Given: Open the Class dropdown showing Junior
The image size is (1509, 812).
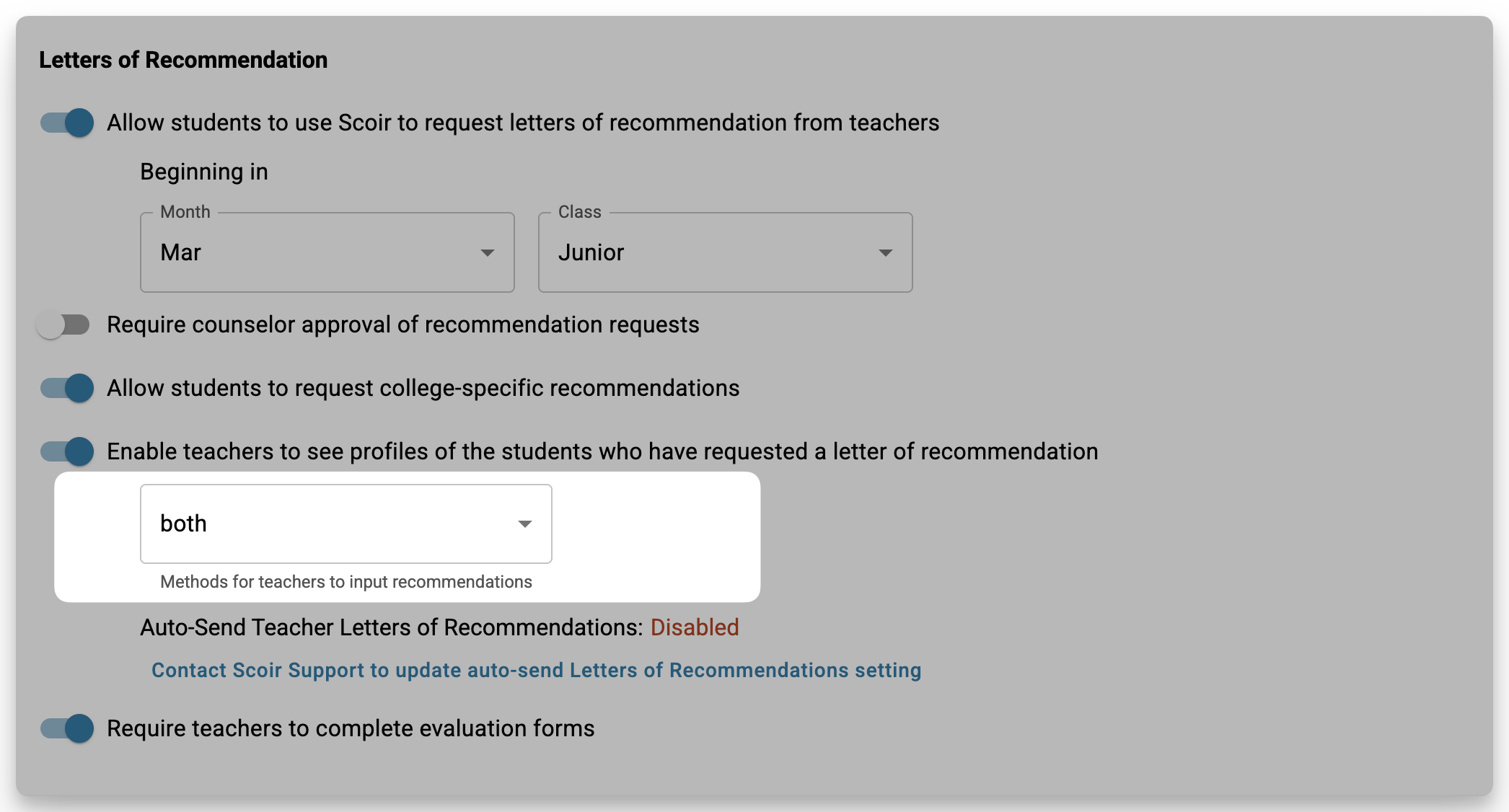Looking at the screenshot, I should [x=725, y=252].
